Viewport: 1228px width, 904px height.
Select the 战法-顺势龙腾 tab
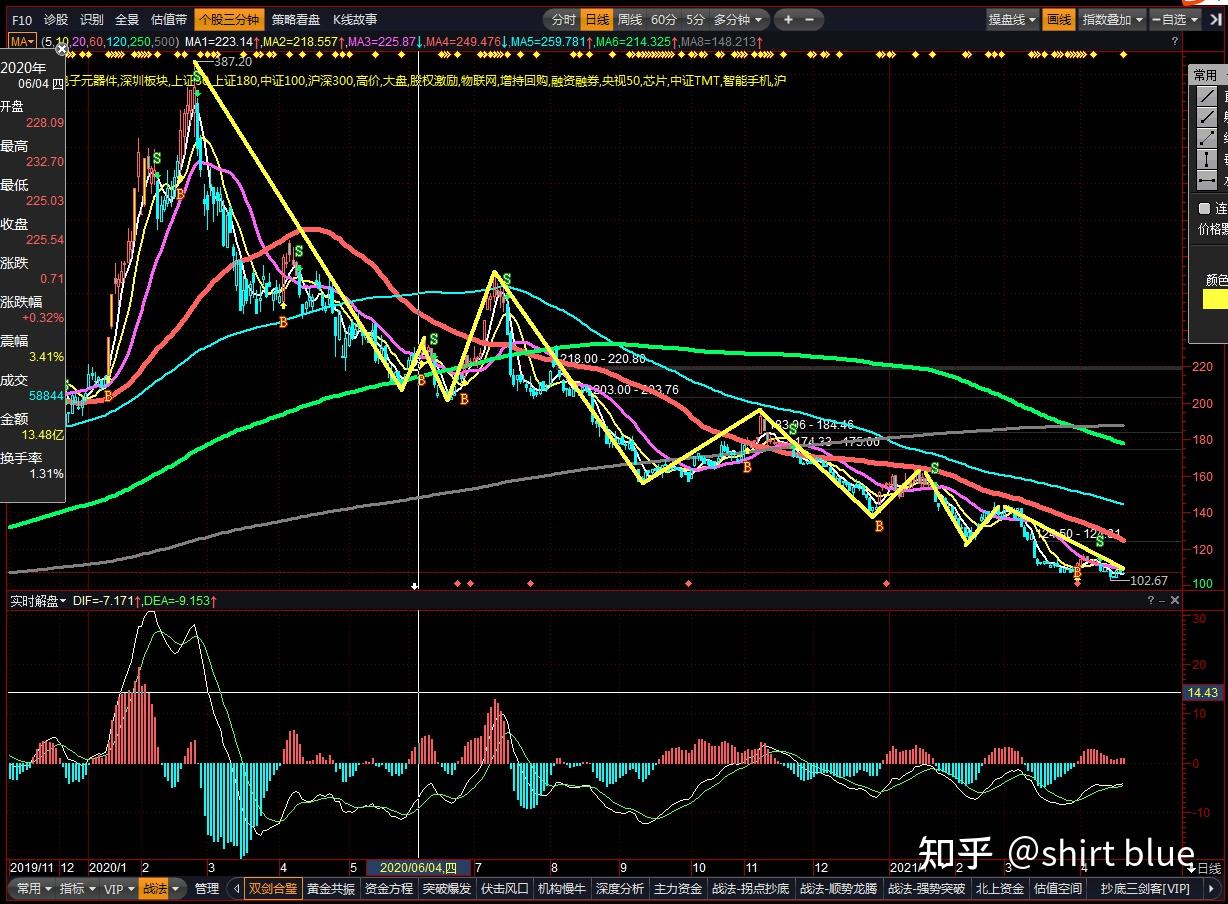[x=839, y=888]
